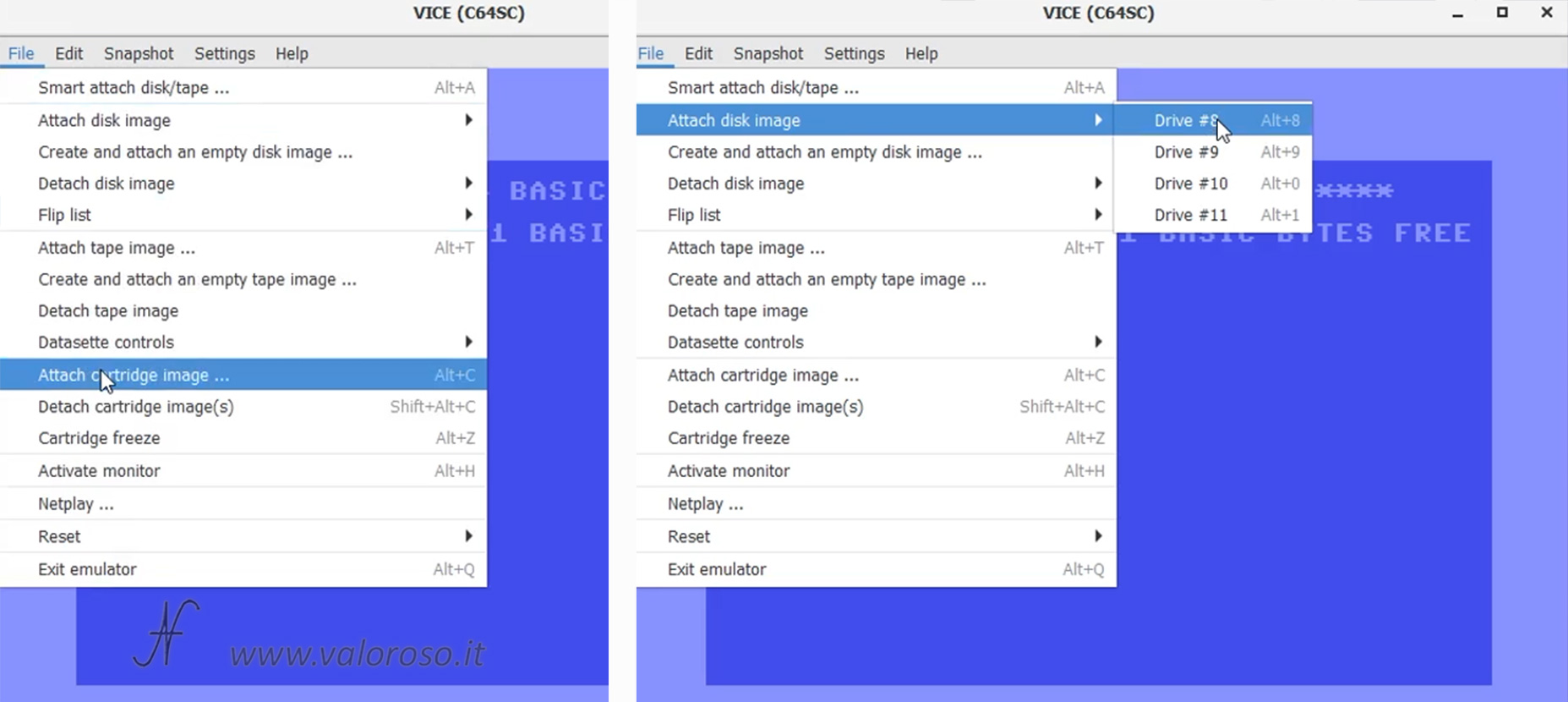Expand Detach disk image arrow in left window

468,184
